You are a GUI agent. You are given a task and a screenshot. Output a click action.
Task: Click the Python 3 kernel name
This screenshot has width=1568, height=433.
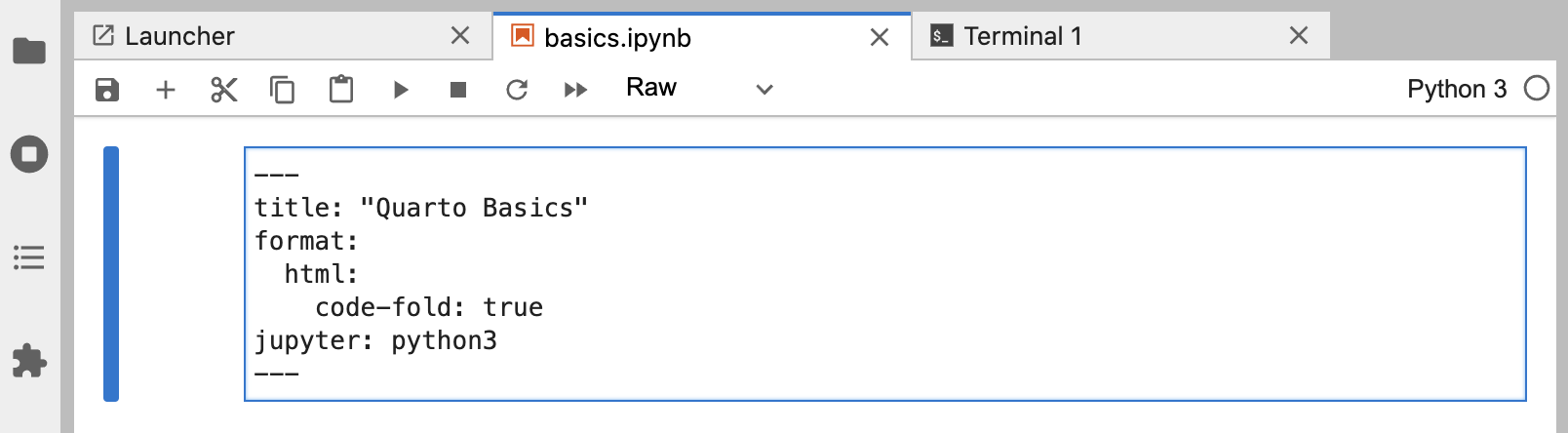click(1456, 89)
